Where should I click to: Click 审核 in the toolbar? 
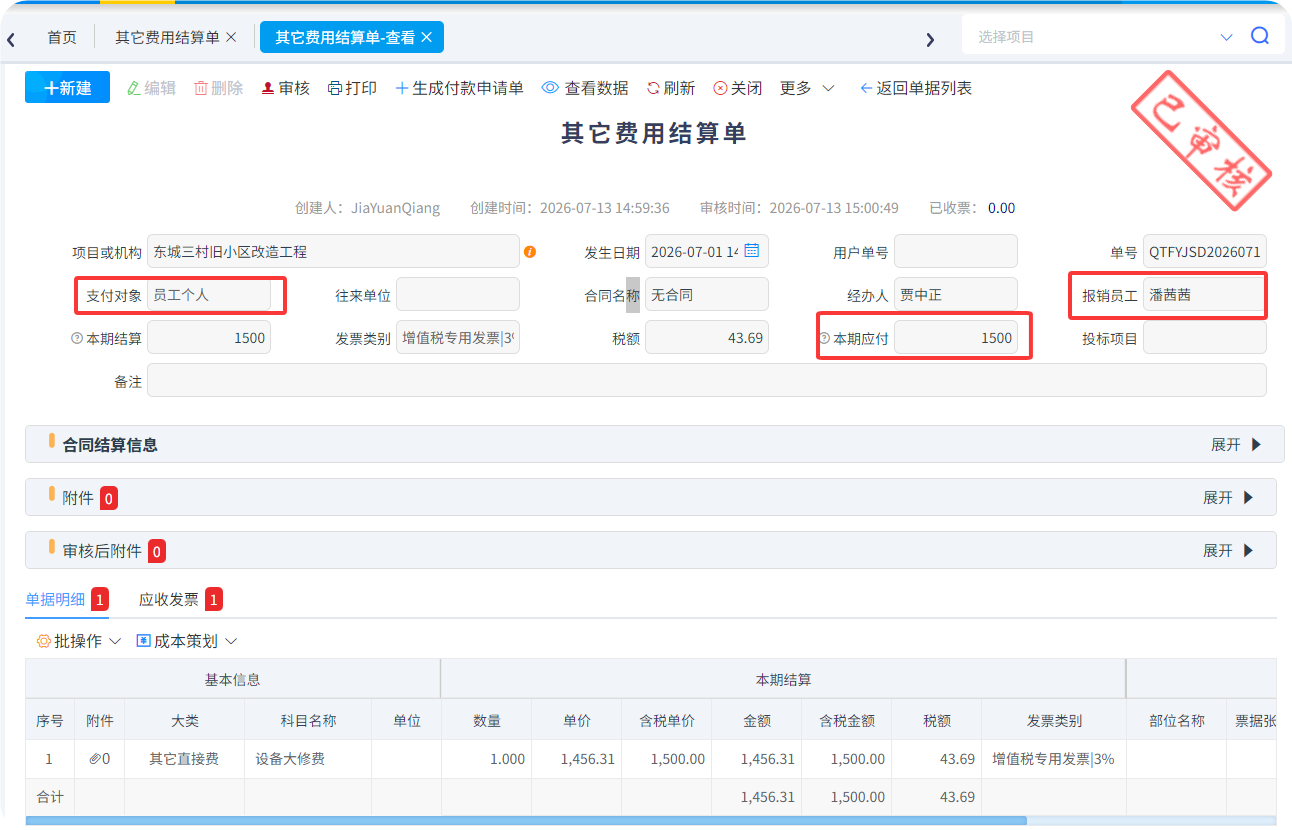[x=285, y=88]
